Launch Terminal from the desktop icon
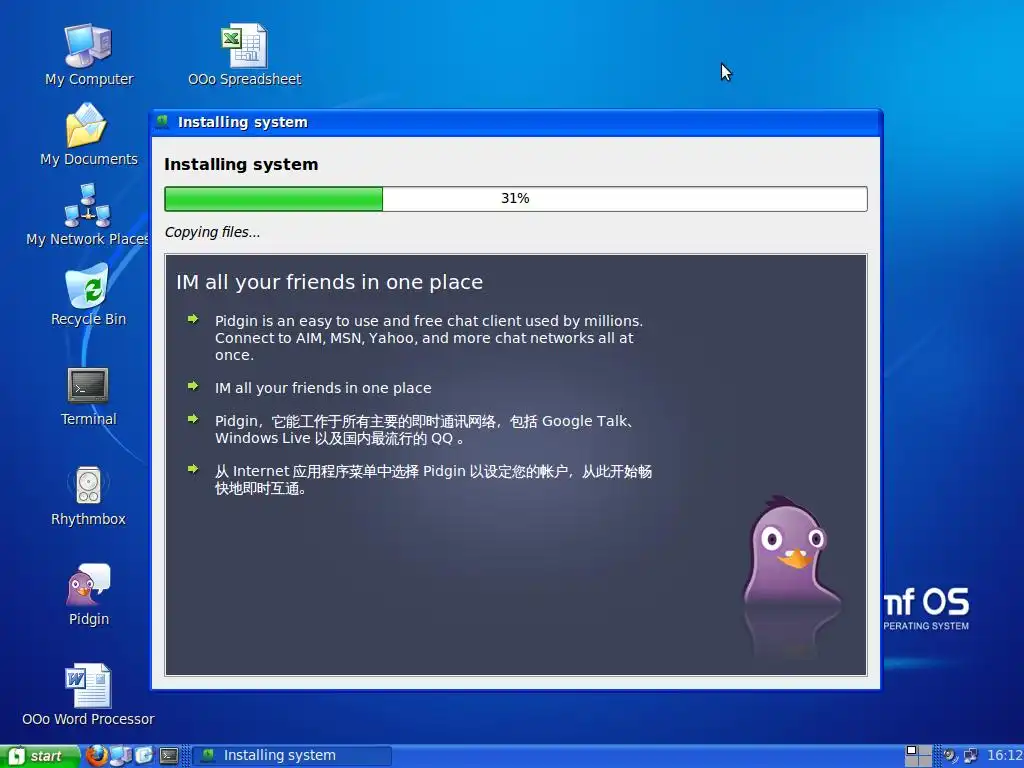Screen dimensions: 1024x768 (88, 396)
